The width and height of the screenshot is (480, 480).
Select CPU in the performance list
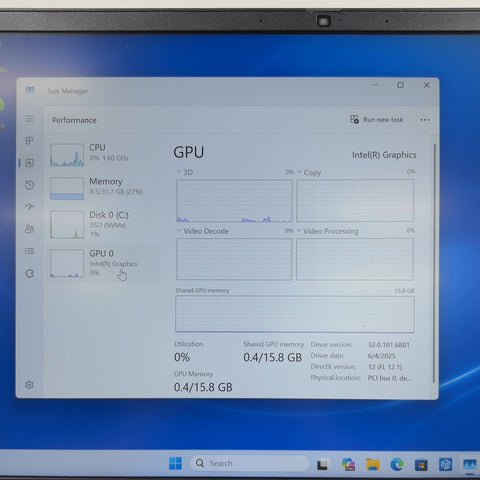(x=103, y=155)
